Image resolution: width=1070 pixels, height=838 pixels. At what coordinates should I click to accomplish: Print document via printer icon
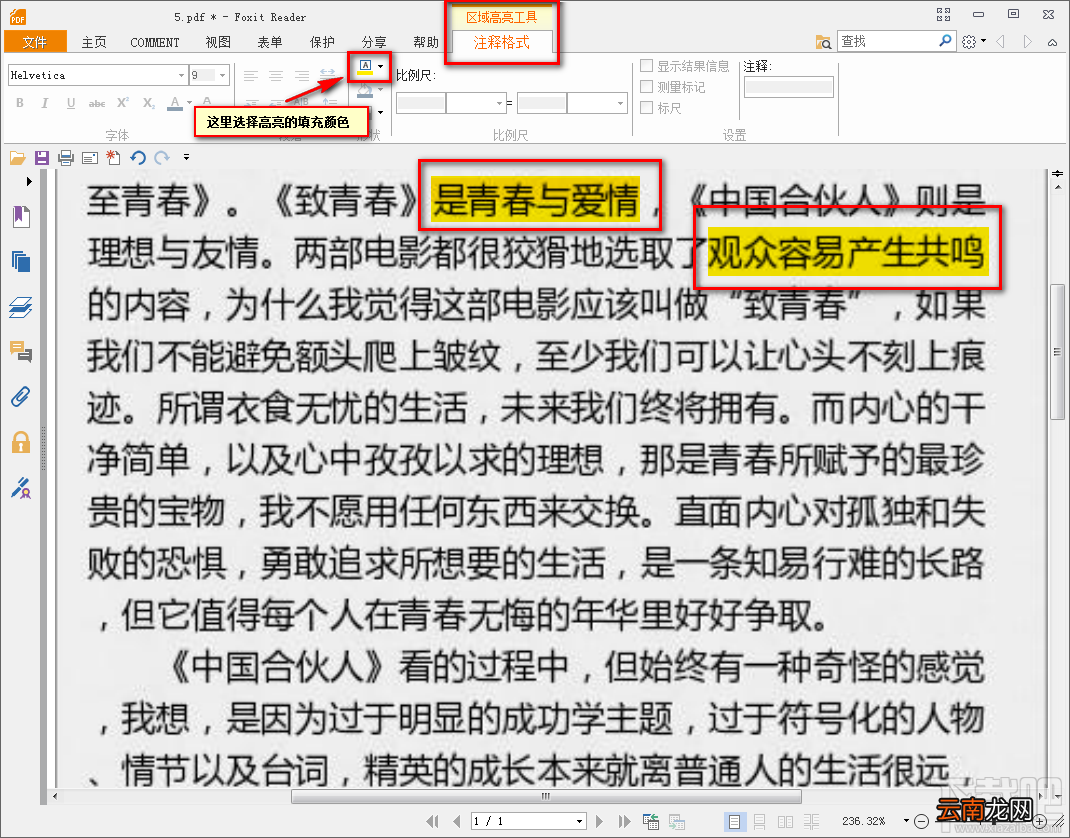[66, 158]
